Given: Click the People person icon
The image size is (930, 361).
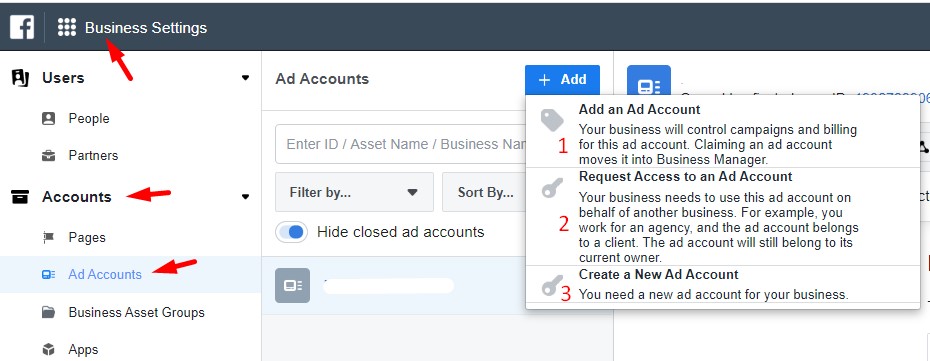Looking at the screenshot, I should (49, 119).
